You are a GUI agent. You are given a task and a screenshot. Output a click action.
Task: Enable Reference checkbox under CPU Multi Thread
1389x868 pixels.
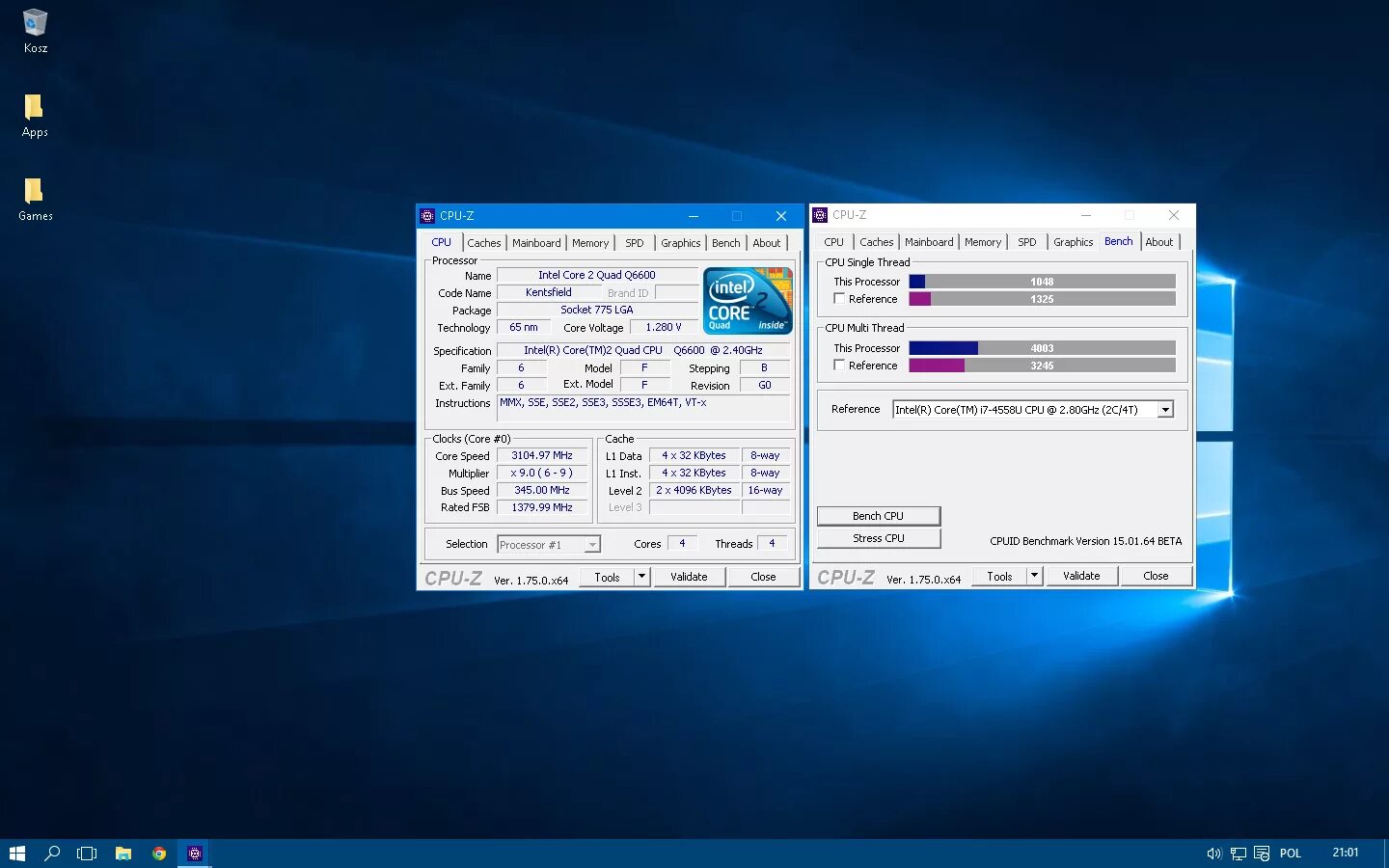tap(839, 366)
